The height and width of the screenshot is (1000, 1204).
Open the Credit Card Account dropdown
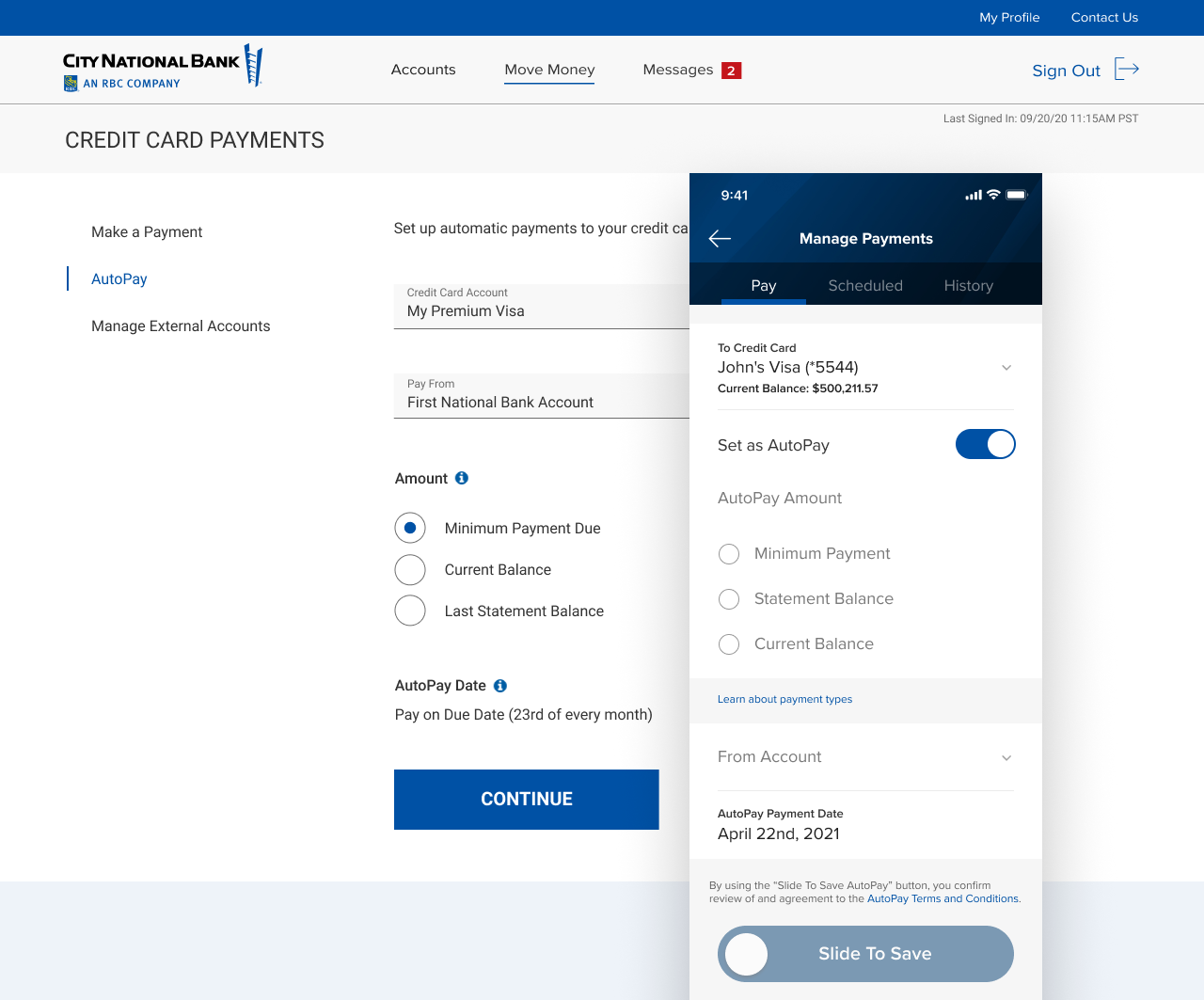tap(542, 307)
